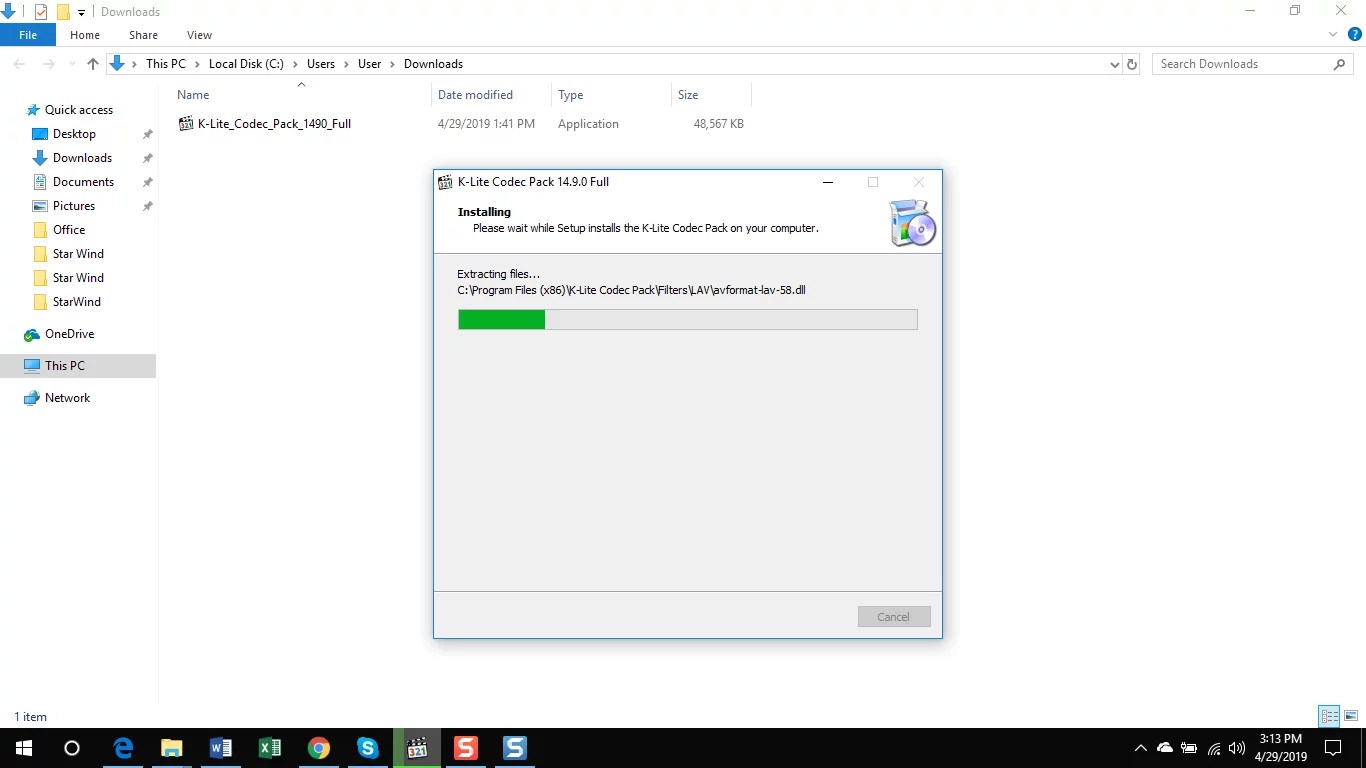Image resolution: width=1366 pixels, height=768 pixels.
Task: Start Skype from the taskbar
Action: tap(367, 747)
